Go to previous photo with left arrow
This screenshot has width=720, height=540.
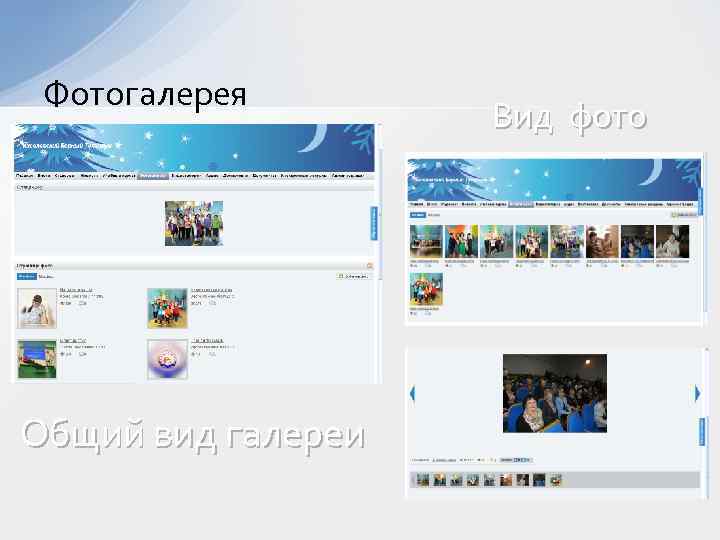coord(412,394)
